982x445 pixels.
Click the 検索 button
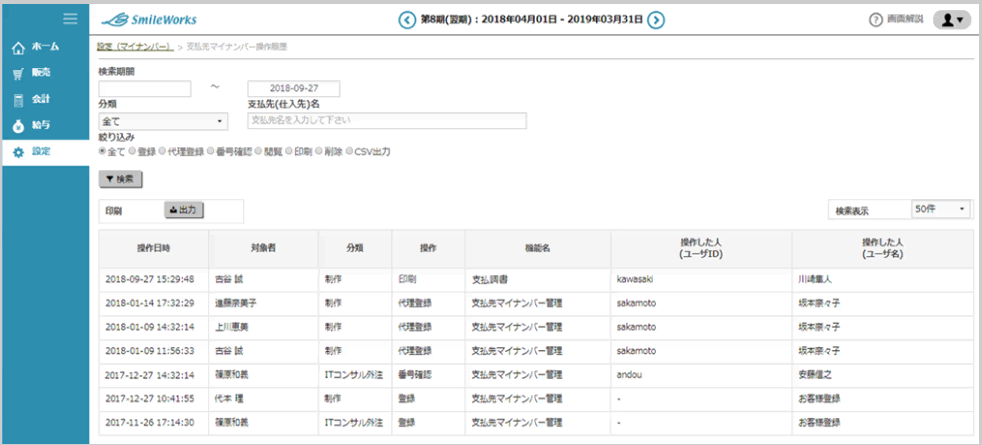121,179
